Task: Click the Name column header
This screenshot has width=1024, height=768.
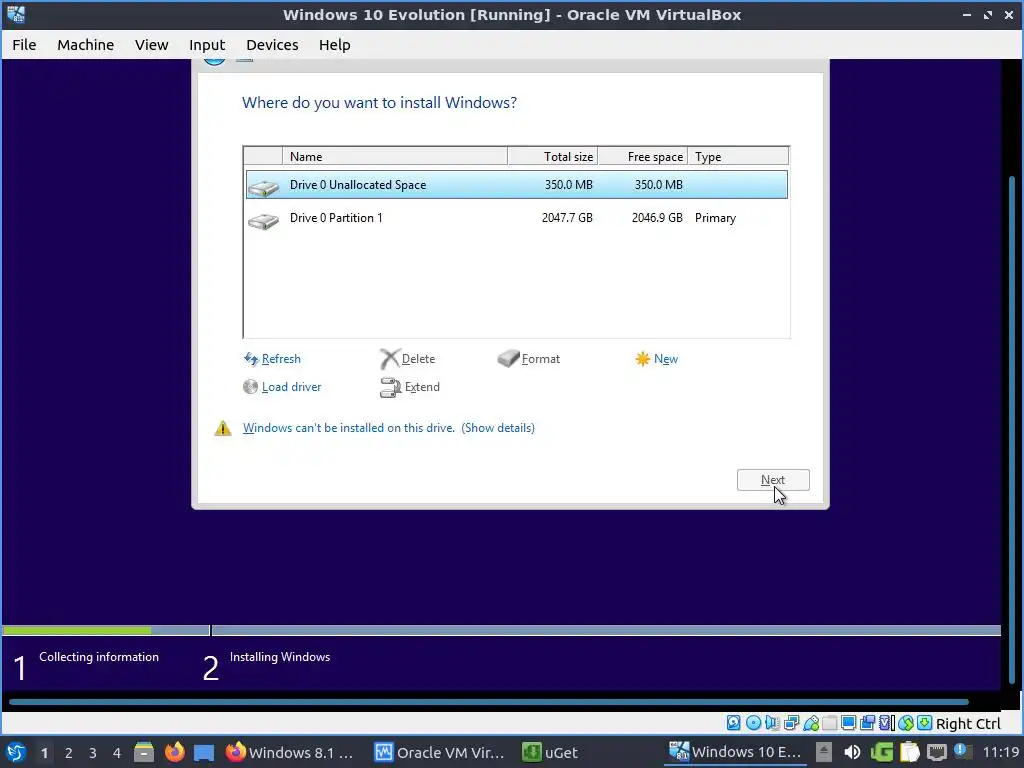Action: [394, 157]
